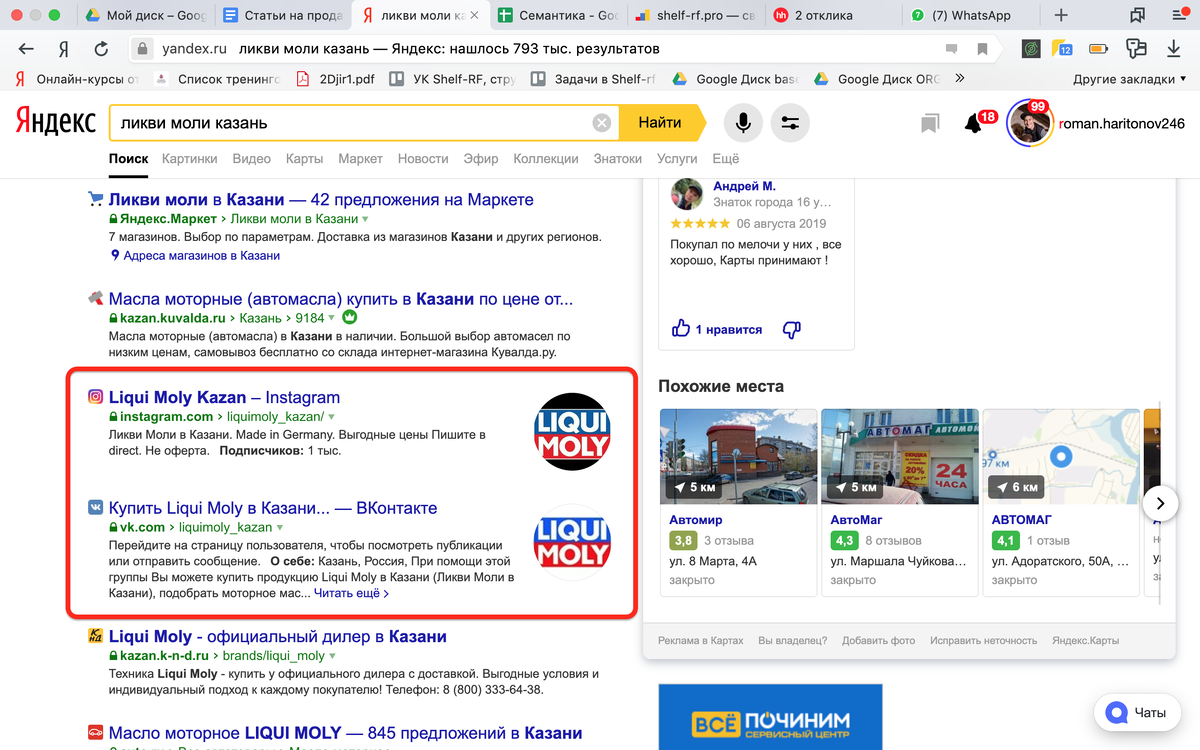Screen dimensions: 1200x750
Task: Open Добавить фото link
Action: tap(878, 640)
